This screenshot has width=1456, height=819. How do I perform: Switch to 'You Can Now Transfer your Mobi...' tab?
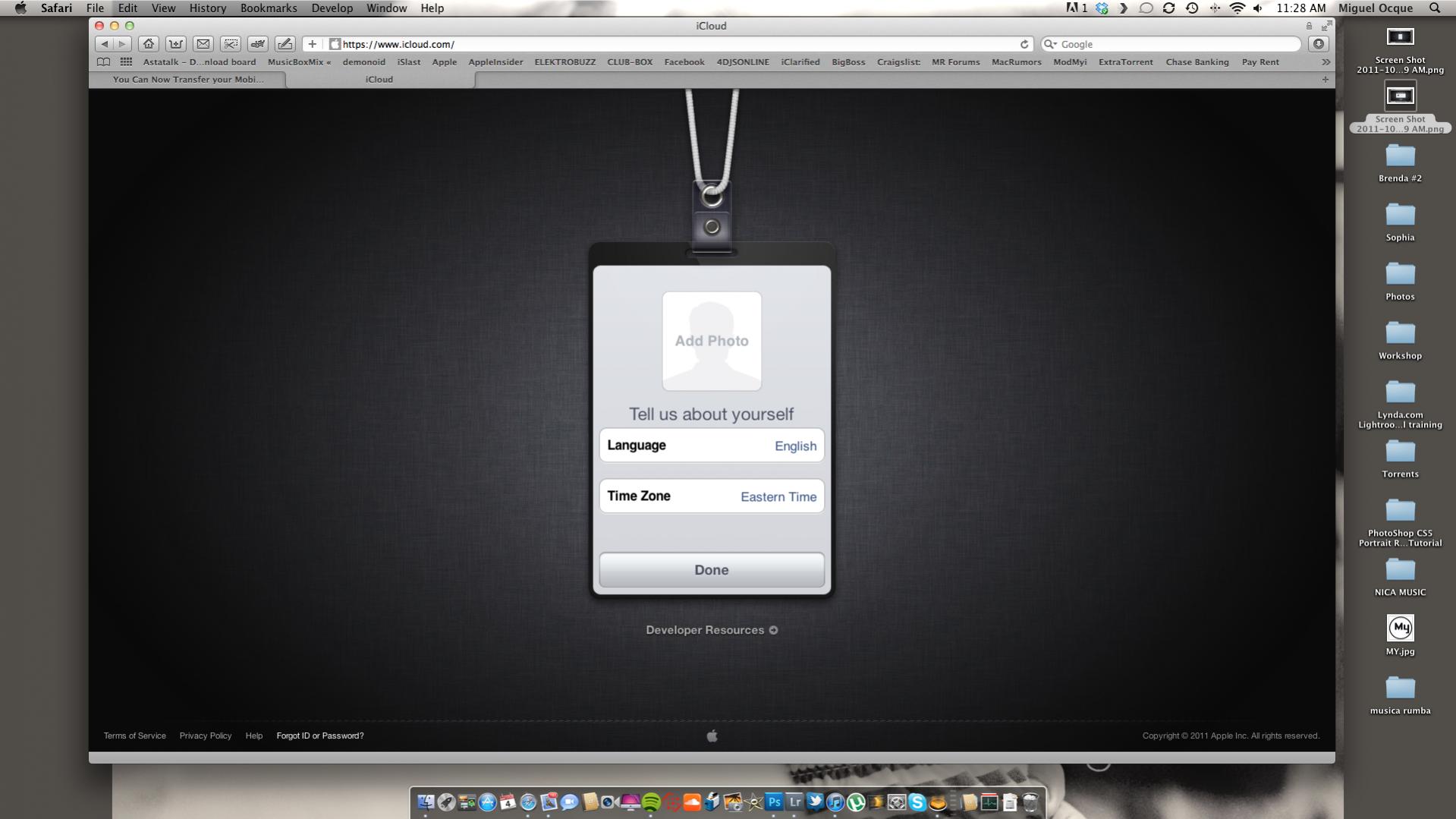(188, 79)
